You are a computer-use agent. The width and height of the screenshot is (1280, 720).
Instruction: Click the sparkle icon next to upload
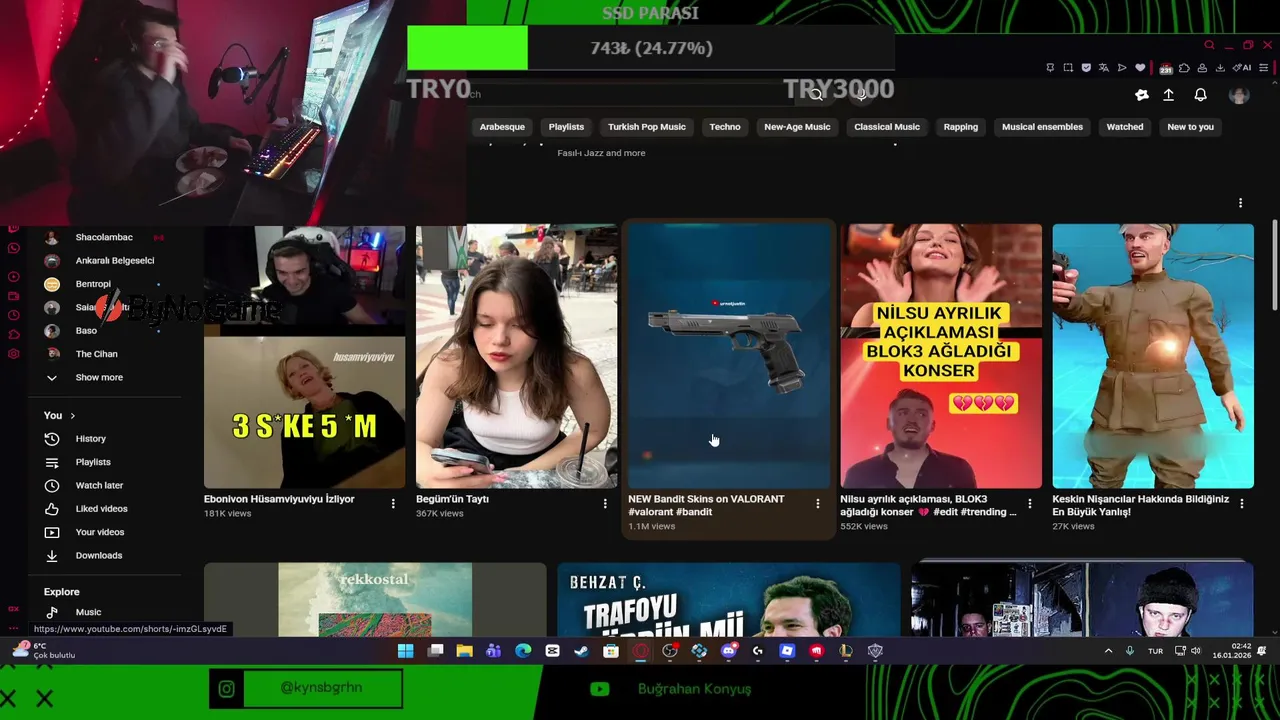point(1142,95)
